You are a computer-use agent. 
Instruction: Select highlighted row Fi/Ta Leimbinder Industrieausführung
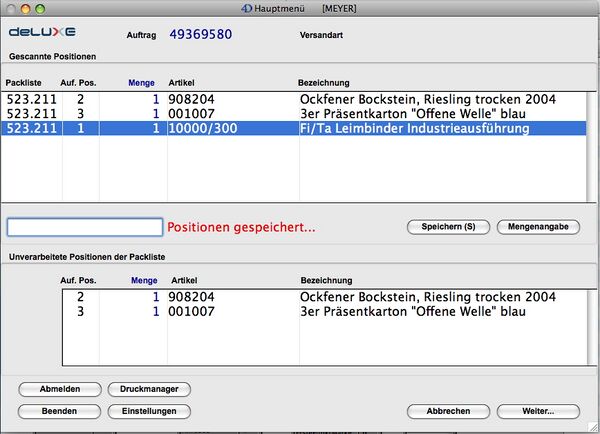[300, 129]
